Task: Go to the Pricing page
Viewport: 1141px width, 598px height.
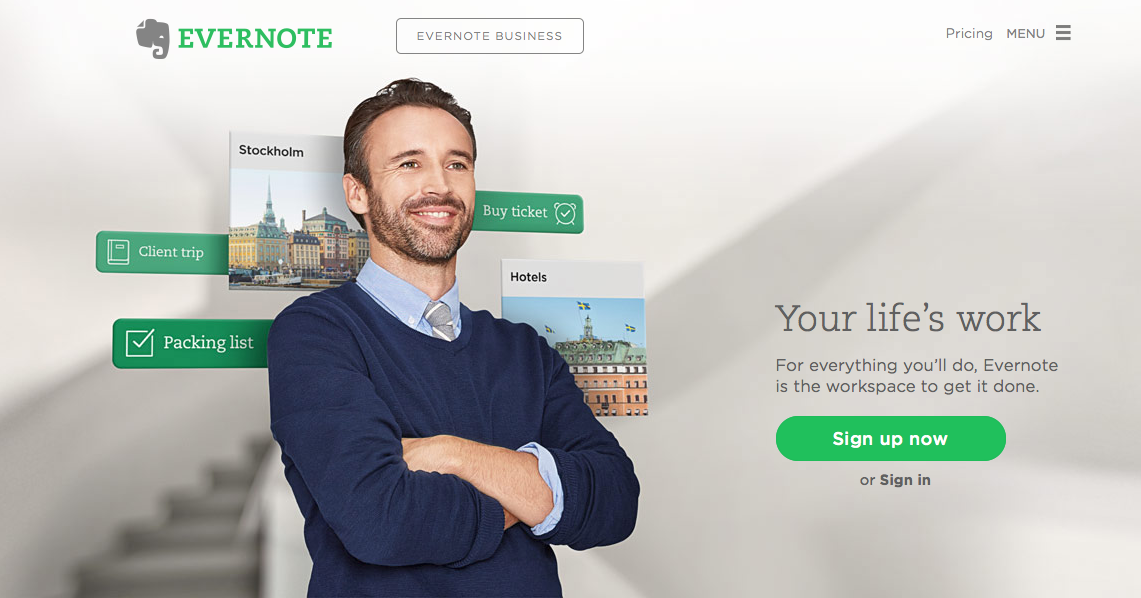Action: point(969,33)
